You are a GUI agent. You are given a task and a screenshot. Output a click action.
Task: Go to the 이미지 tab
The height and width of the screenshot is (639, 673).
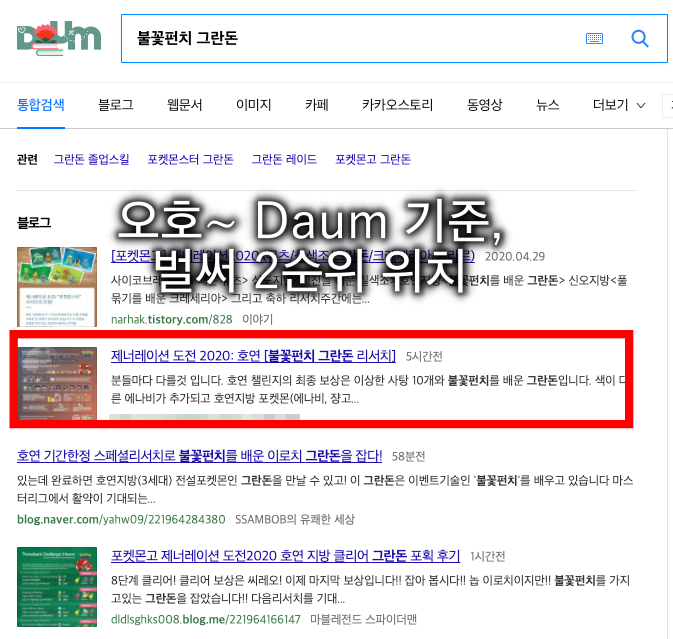pyautogui.click(x=254, y=105)
